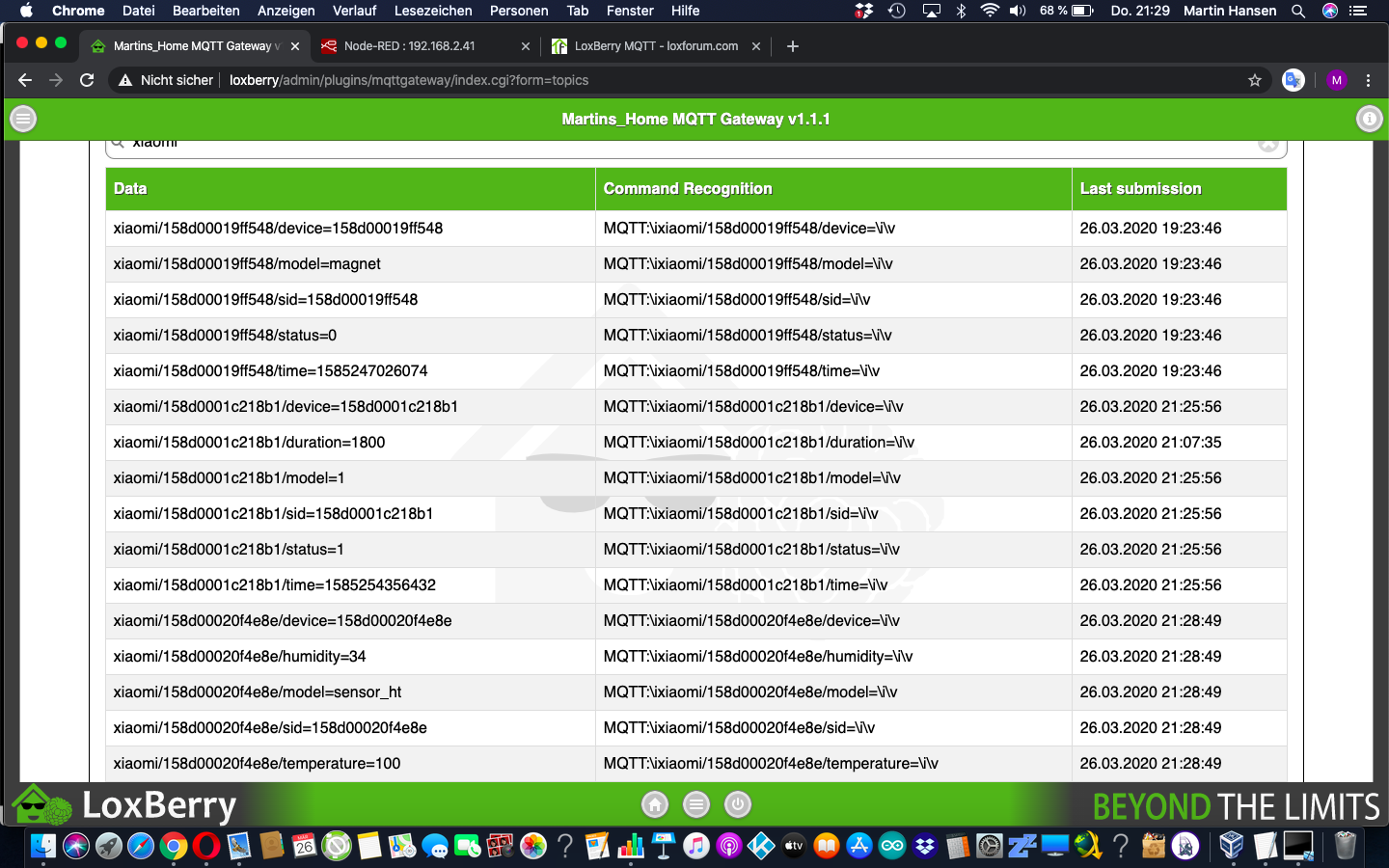This screenshot has width=1389, height=868.
Task: Clear the xiaomi search filter text
Action: [1267, 144]
